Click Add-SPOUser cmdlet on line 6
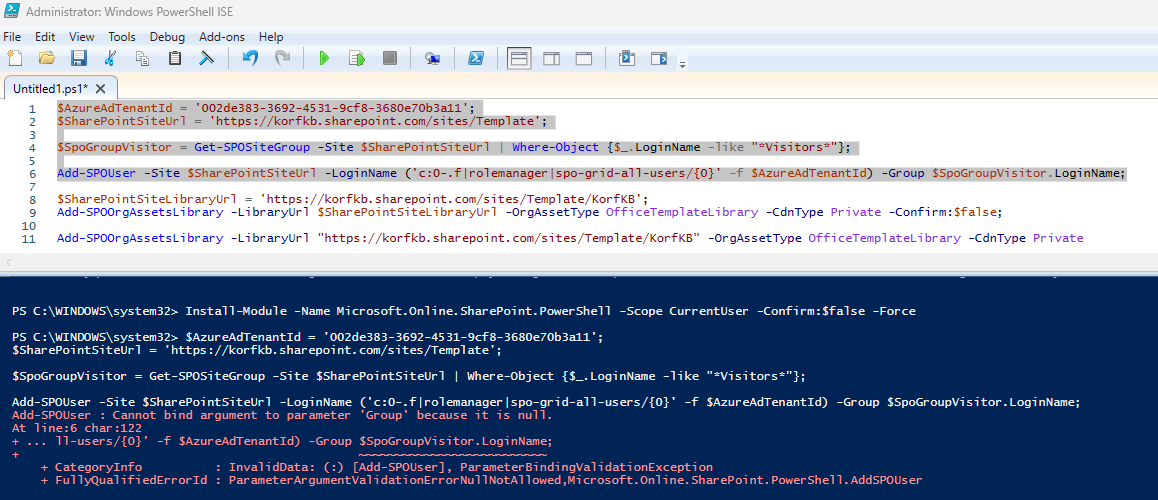The width and height of the screenshot is (1158, 500). [96, 174]
